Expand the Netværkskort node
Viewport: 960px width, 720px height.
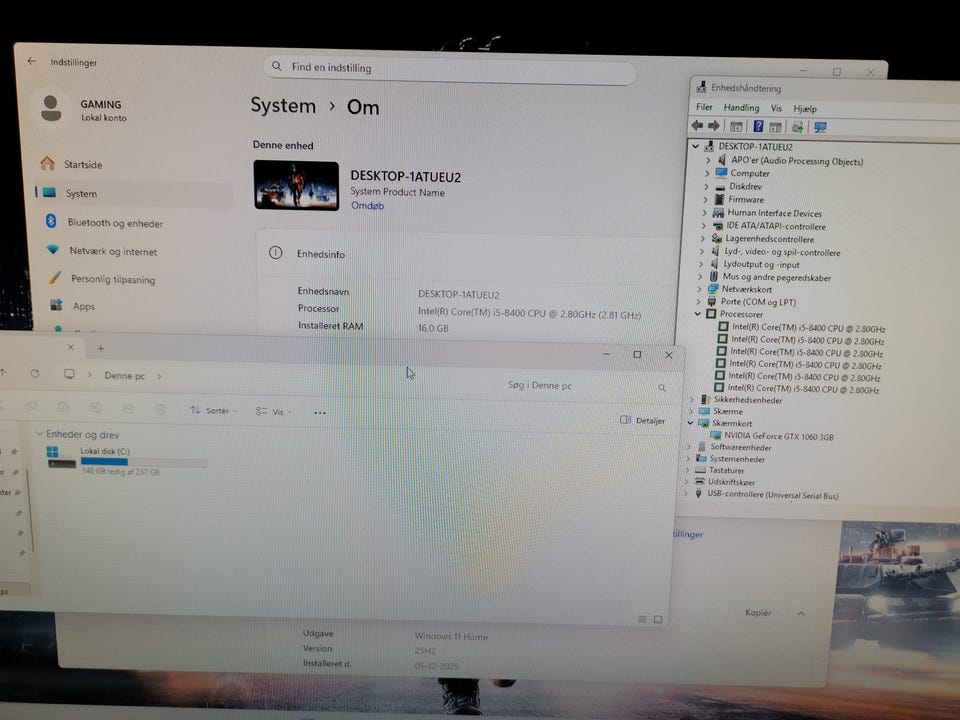pos(699,289)
